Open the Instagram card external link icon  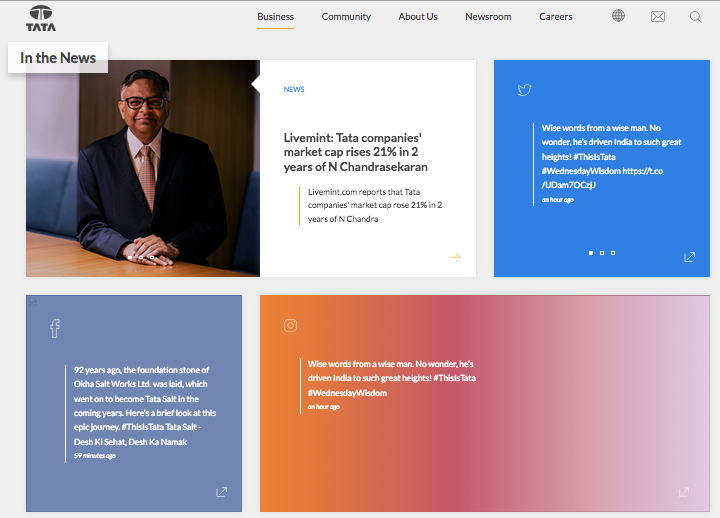[684, 492]
